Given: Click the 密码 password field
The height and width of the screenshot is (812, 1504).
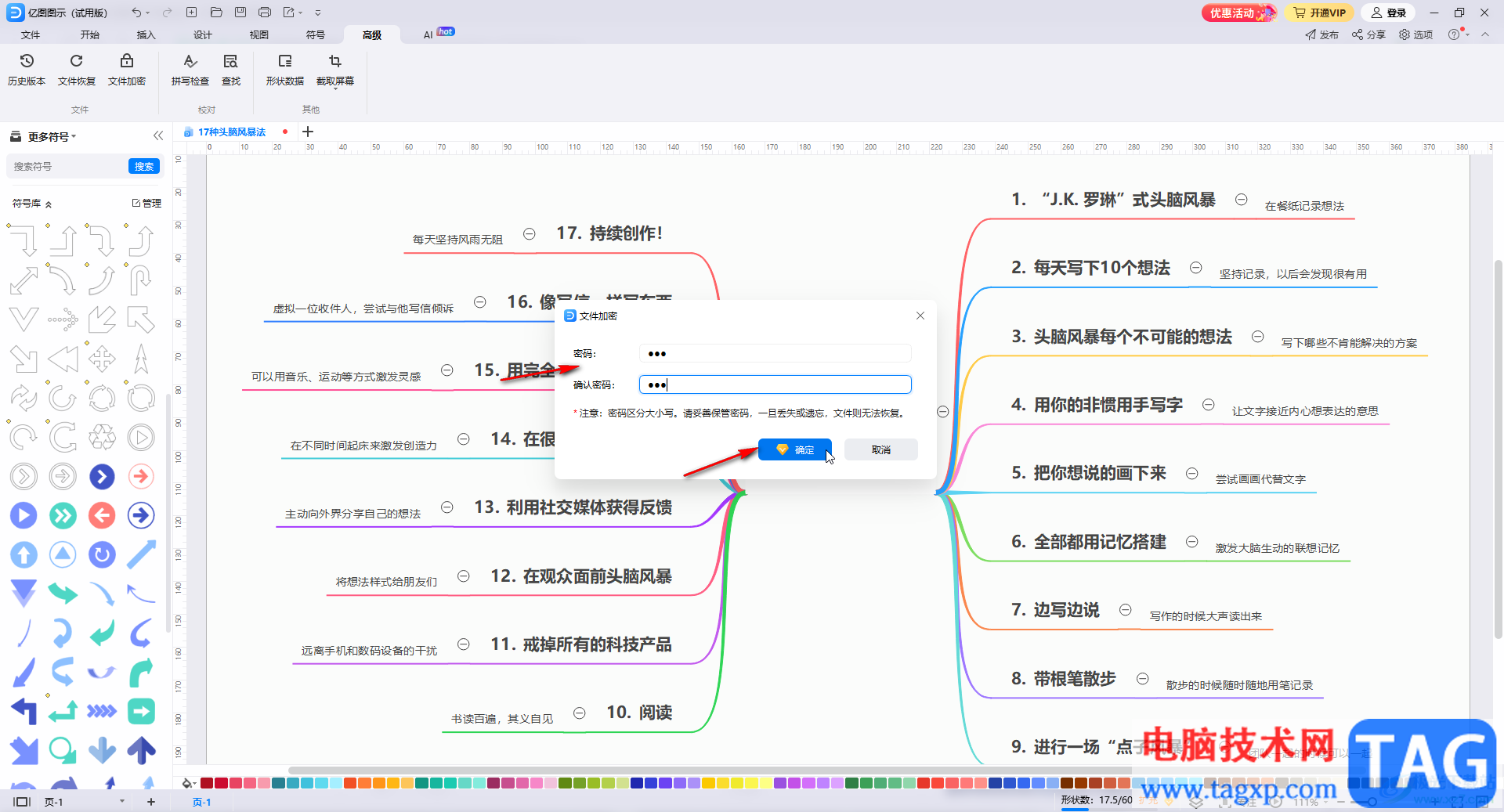Looking at the screenshot, I should [775, 354].
